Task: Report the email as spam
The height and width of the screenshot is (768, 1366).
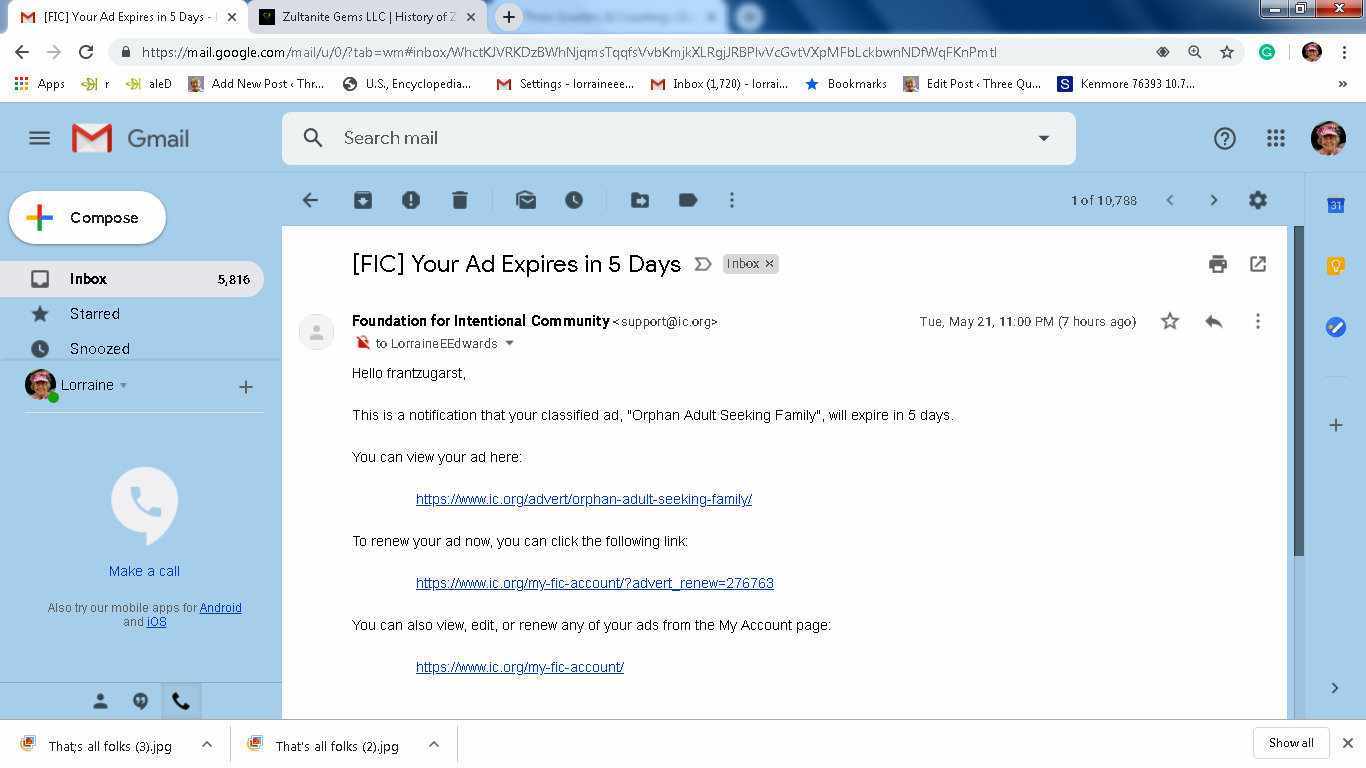Action: coord(411,200)
